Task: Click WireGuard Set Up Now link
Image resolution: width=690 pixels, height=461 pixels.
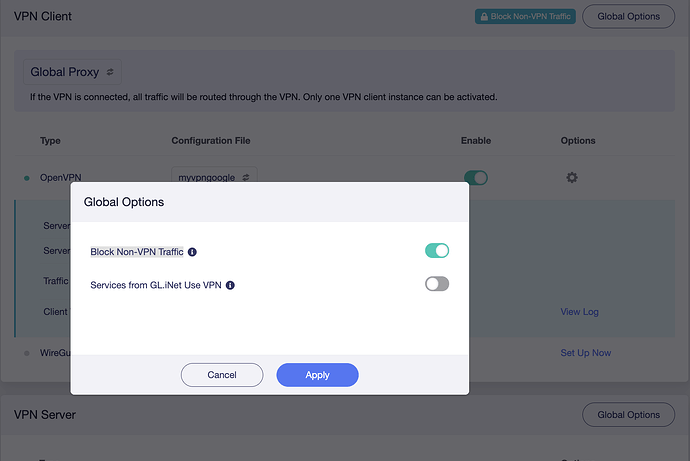Action: [x=585, y=353]
